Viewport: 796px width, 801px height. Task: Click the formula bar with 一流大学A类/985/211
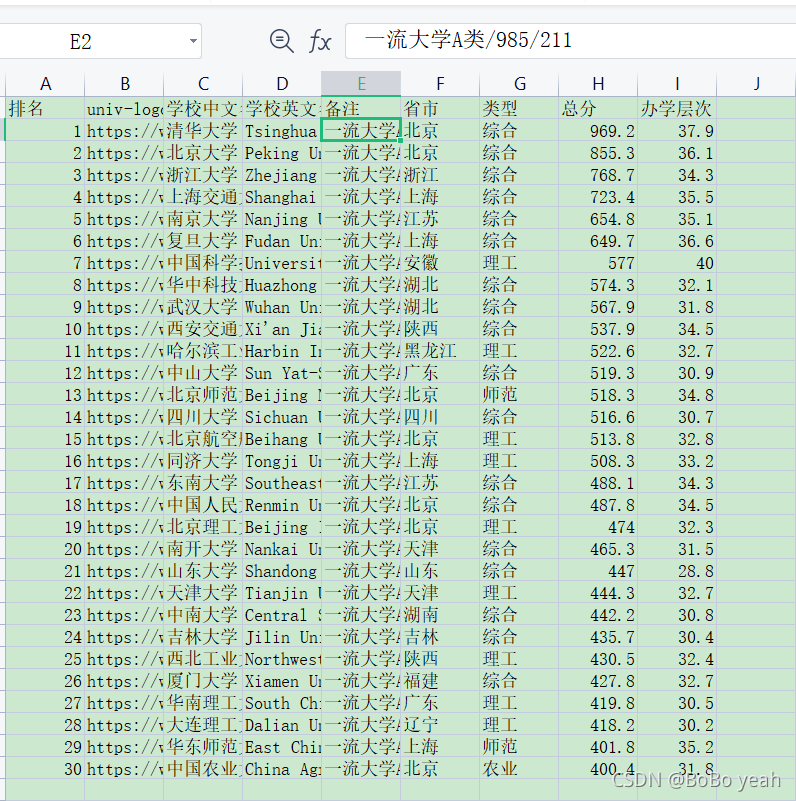pyautogui.click(x=570, y=41)
